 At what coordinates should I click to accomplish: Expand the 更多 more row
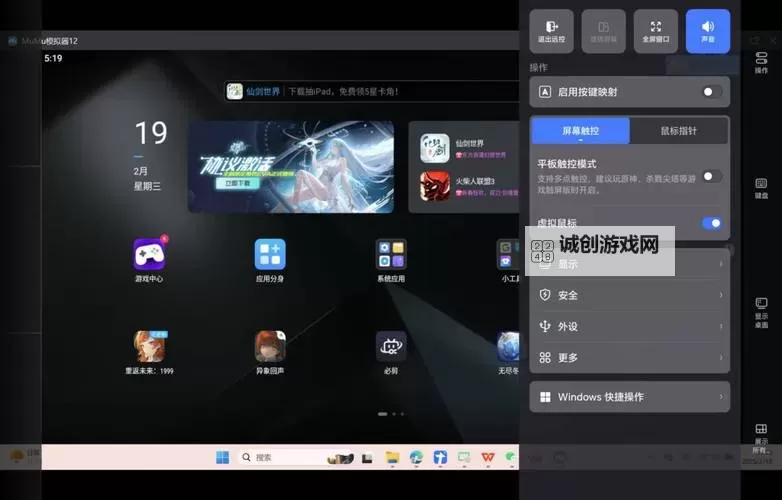[x=629, y=357]
